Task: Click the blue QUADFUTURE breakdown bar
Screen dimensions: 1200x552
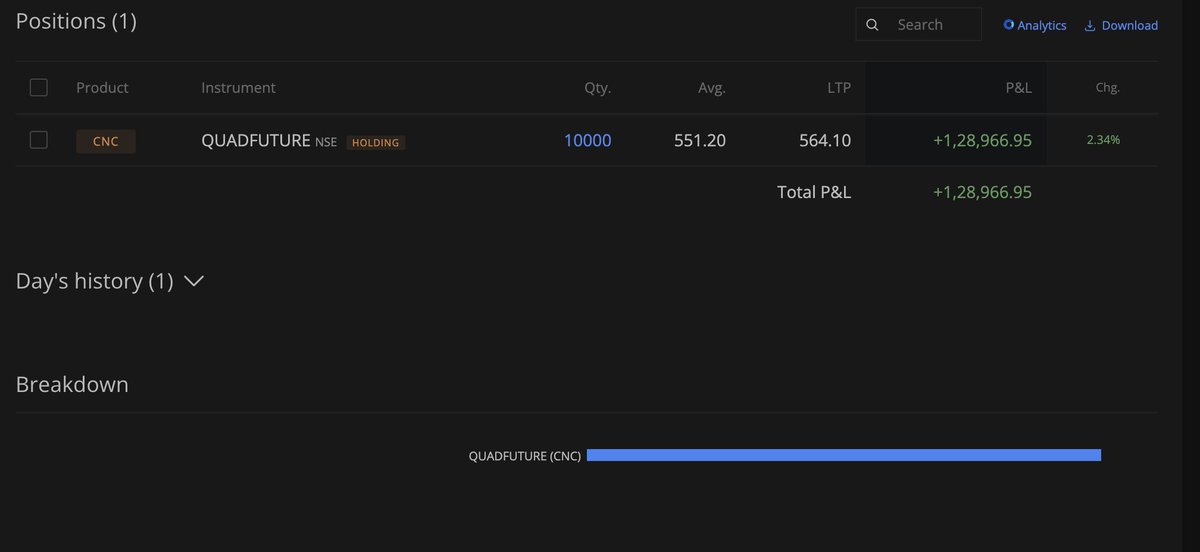Action: [844, 455]
